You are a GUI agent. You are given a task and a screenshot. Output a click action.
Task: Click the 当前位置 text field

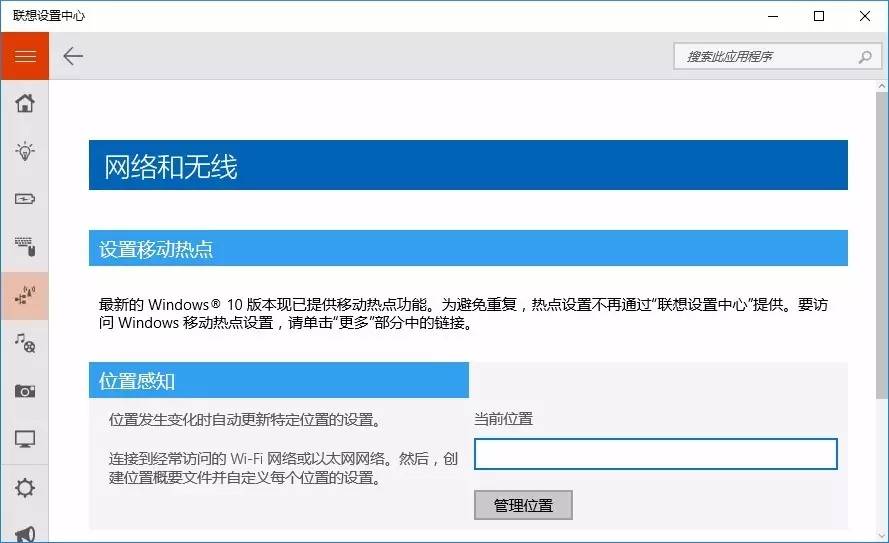click(655, 453)
